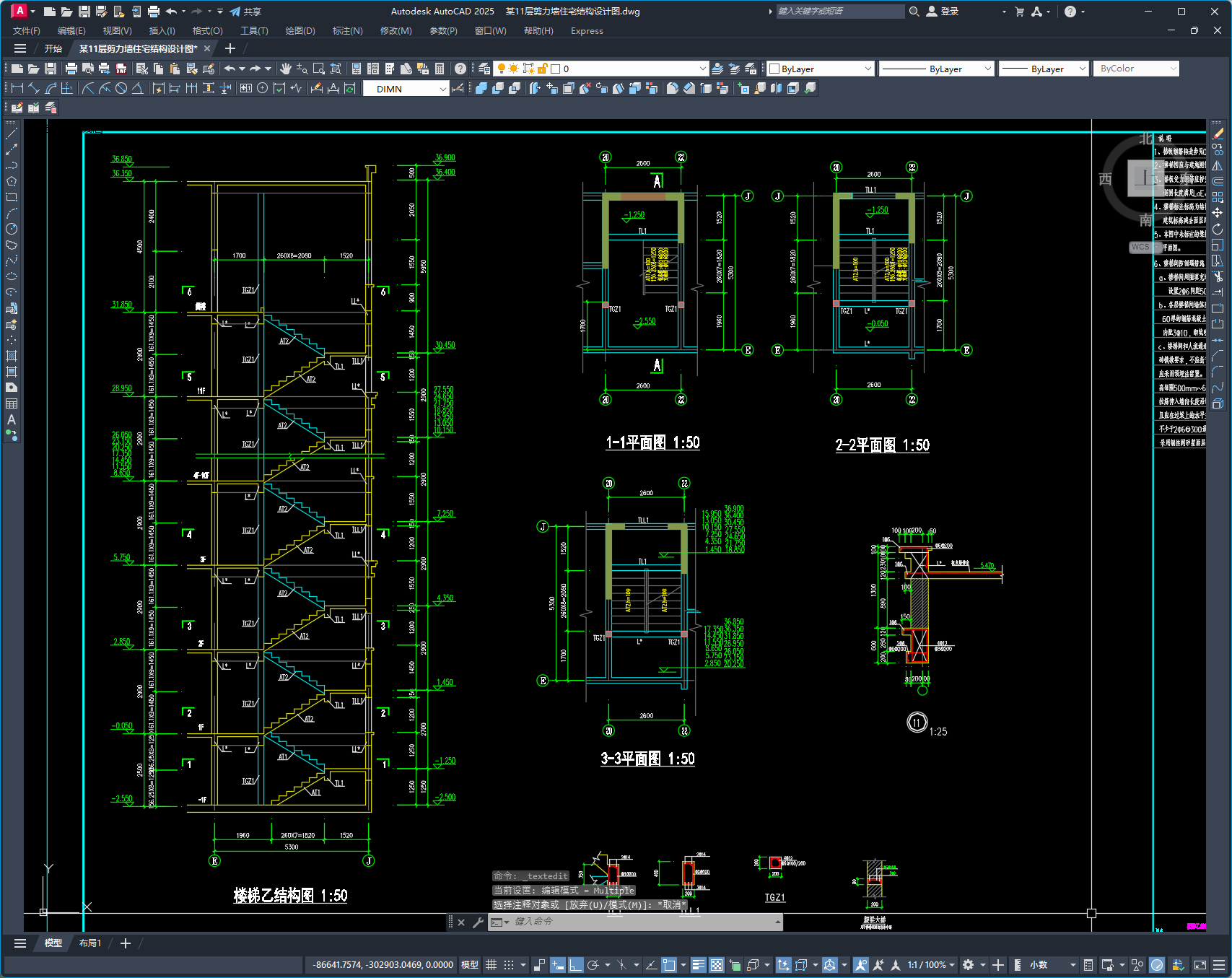
Task: Open the QuickCalc calculator icon
Action: point(440,69)
